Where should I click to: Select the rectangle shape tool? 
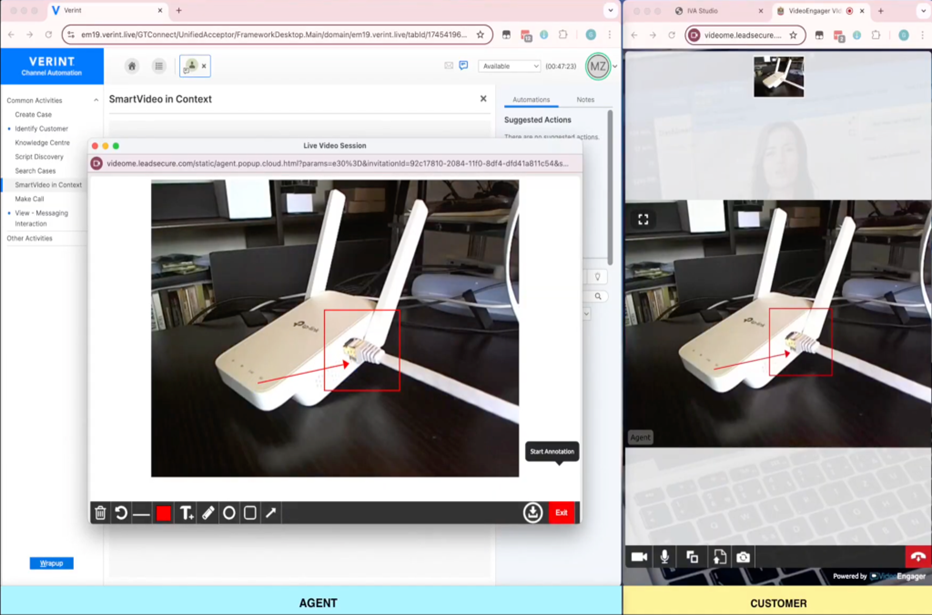click(250, 513)
